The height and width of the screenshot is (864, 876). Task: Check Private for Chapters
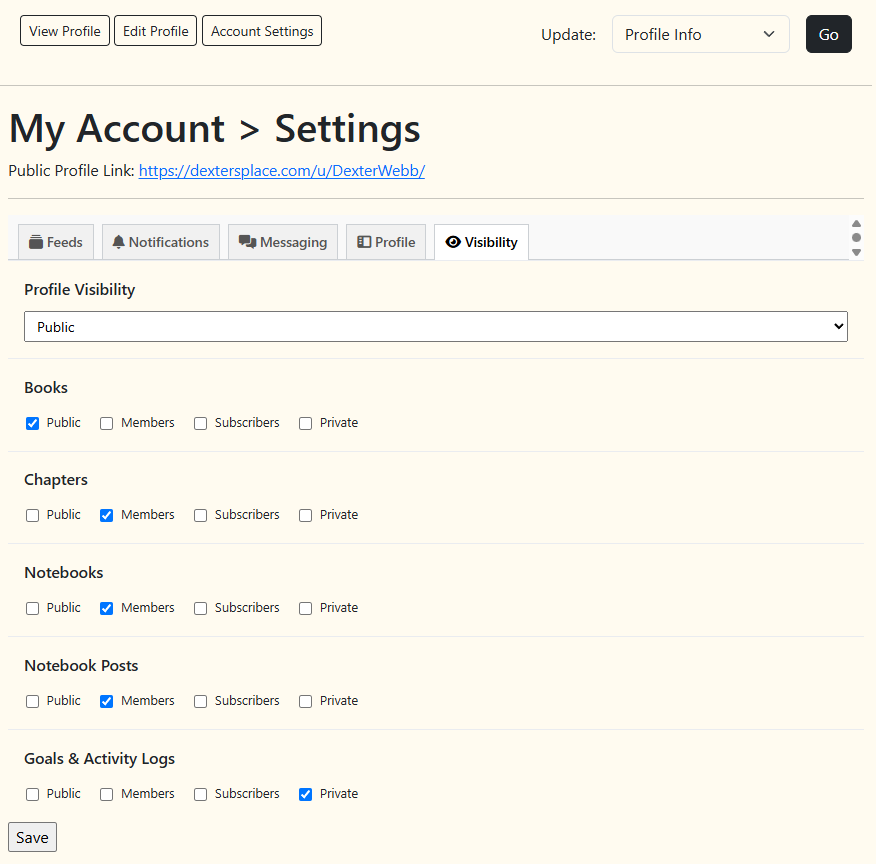click(x=306, y=515)
